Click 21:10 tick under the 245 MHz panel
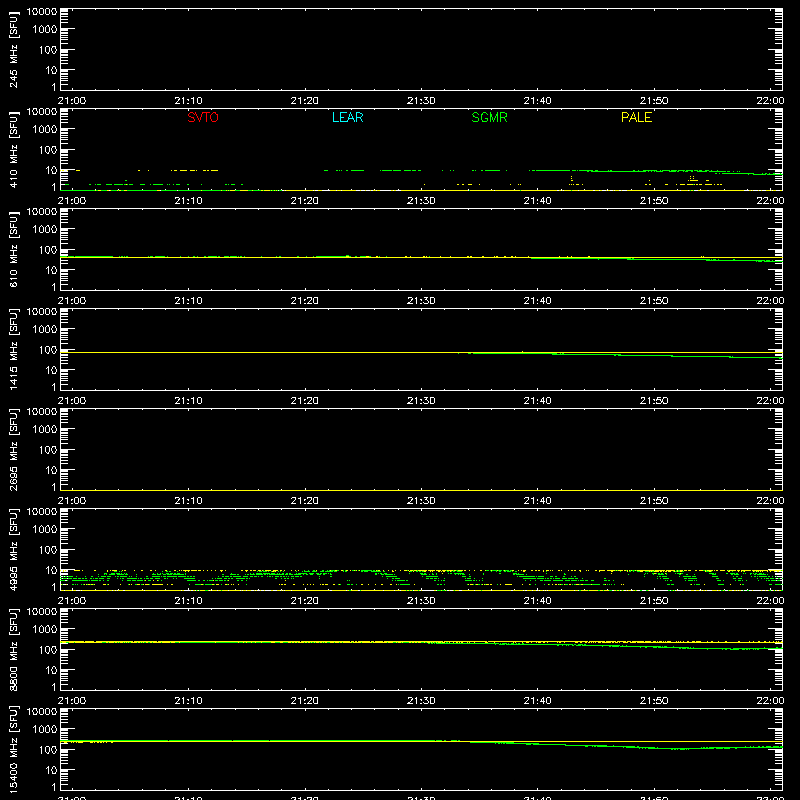Viewport: 800px width, 800px height. [x=188, y=101]
